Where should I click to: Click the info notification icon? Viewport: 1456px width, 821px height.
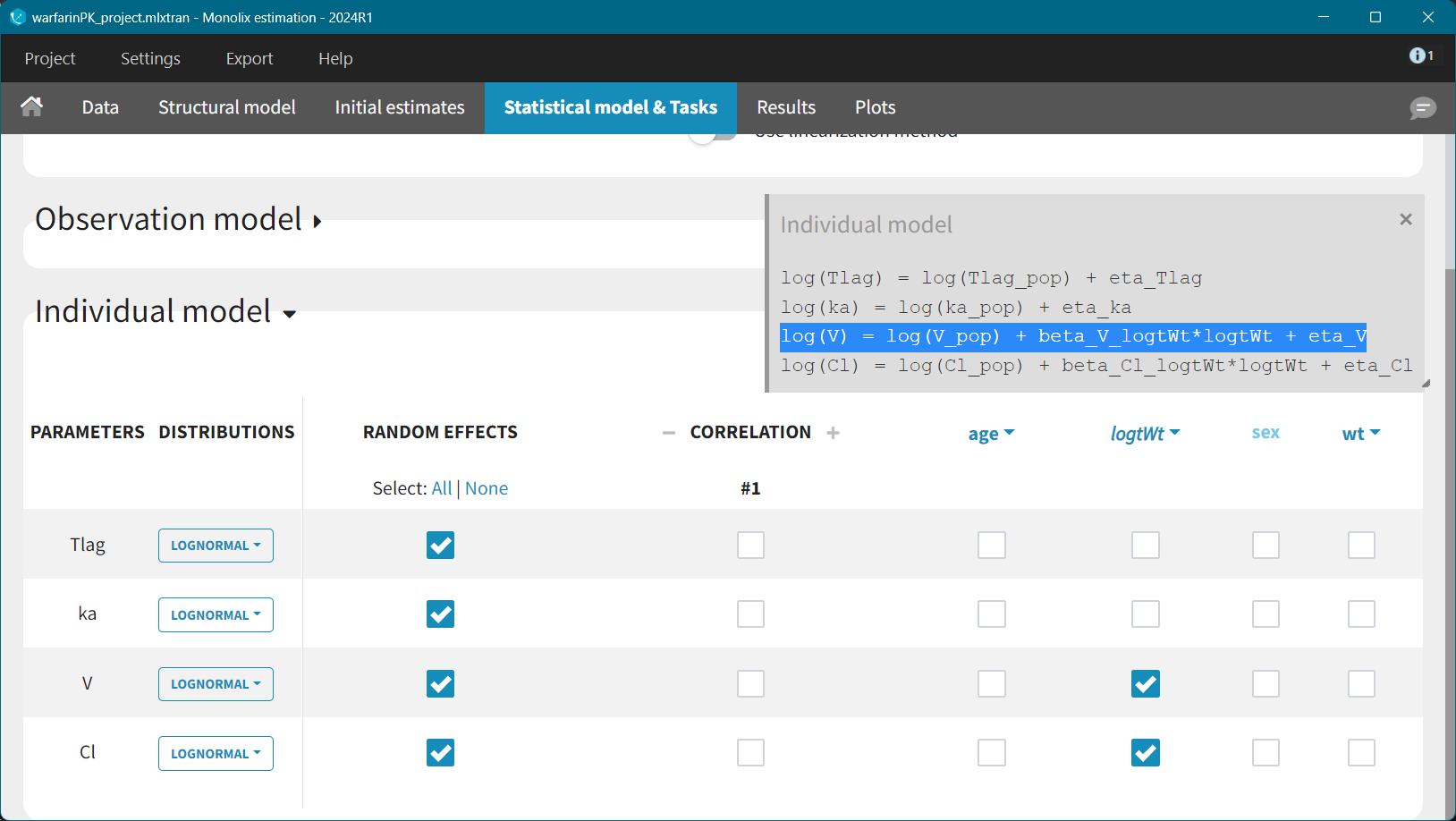pyautogui.click(x=1418, y=55)
